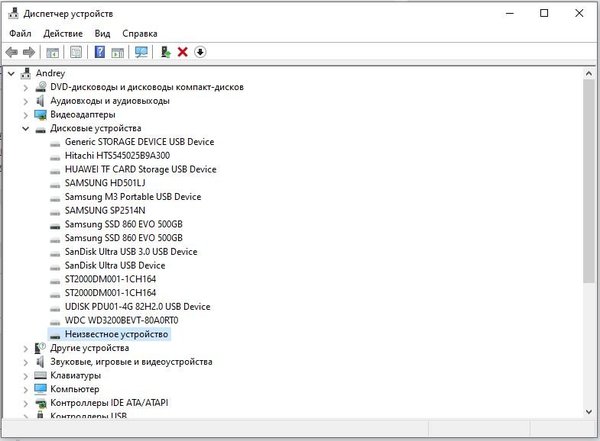Maximize the Диспетчер устройств window
The image size is (600, 441).
click(544, 13)
